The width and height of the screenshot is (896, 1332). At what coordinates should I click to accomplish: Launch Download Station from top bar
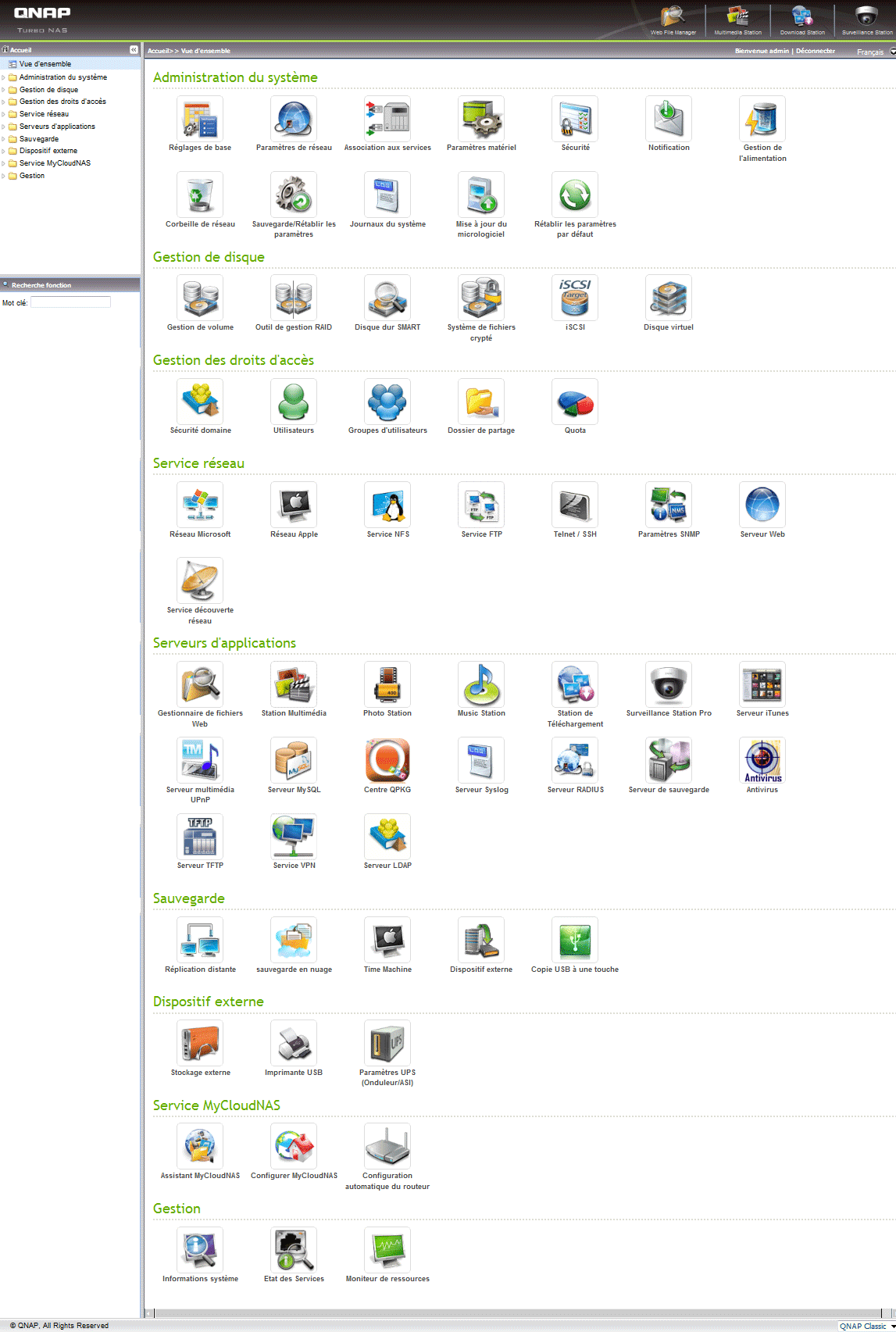click(x=802, y=20)
